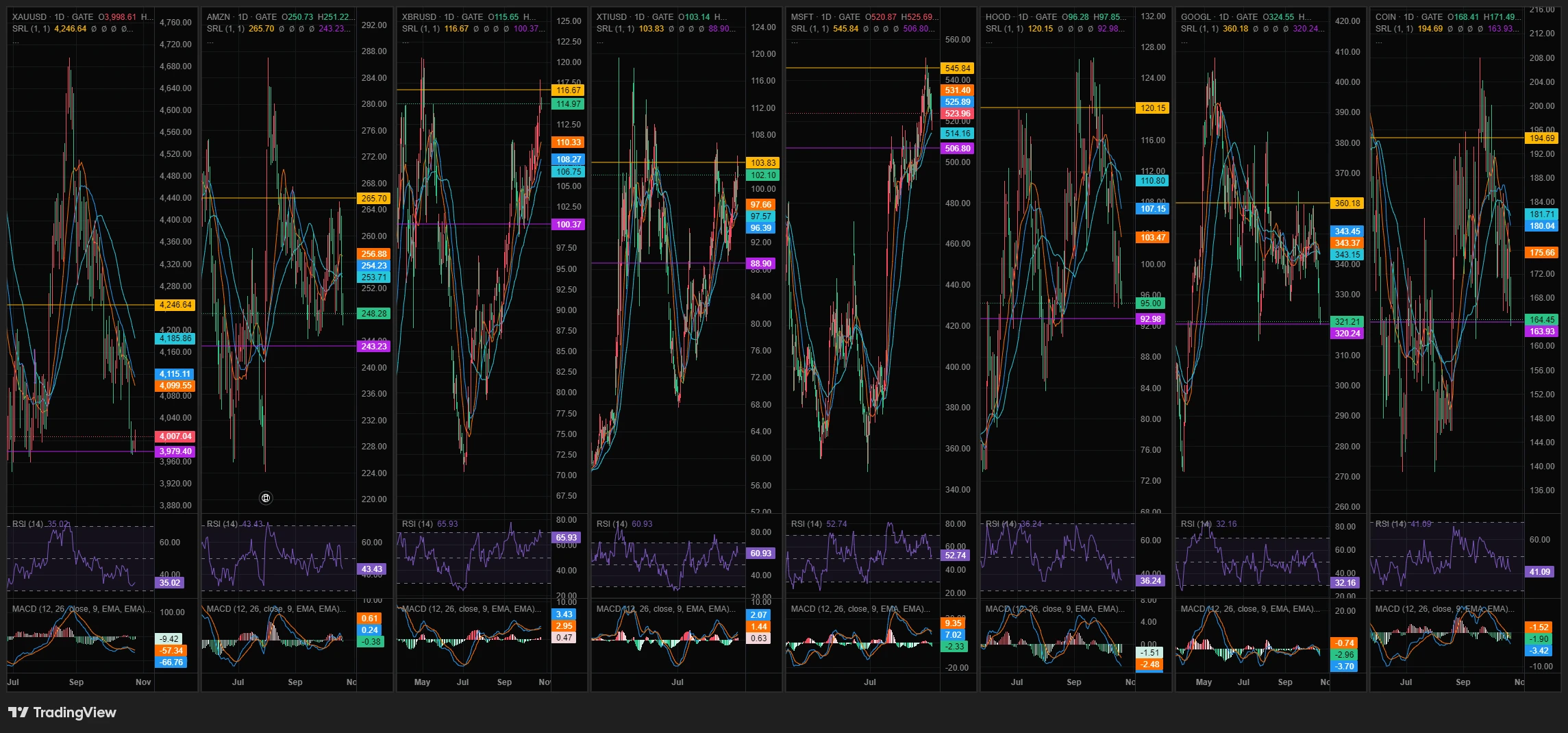The width and height of the screenshot is (1568, 733).
Task: Expand collapsed legend in GOOGL chart
Action: pos(1184,42)
